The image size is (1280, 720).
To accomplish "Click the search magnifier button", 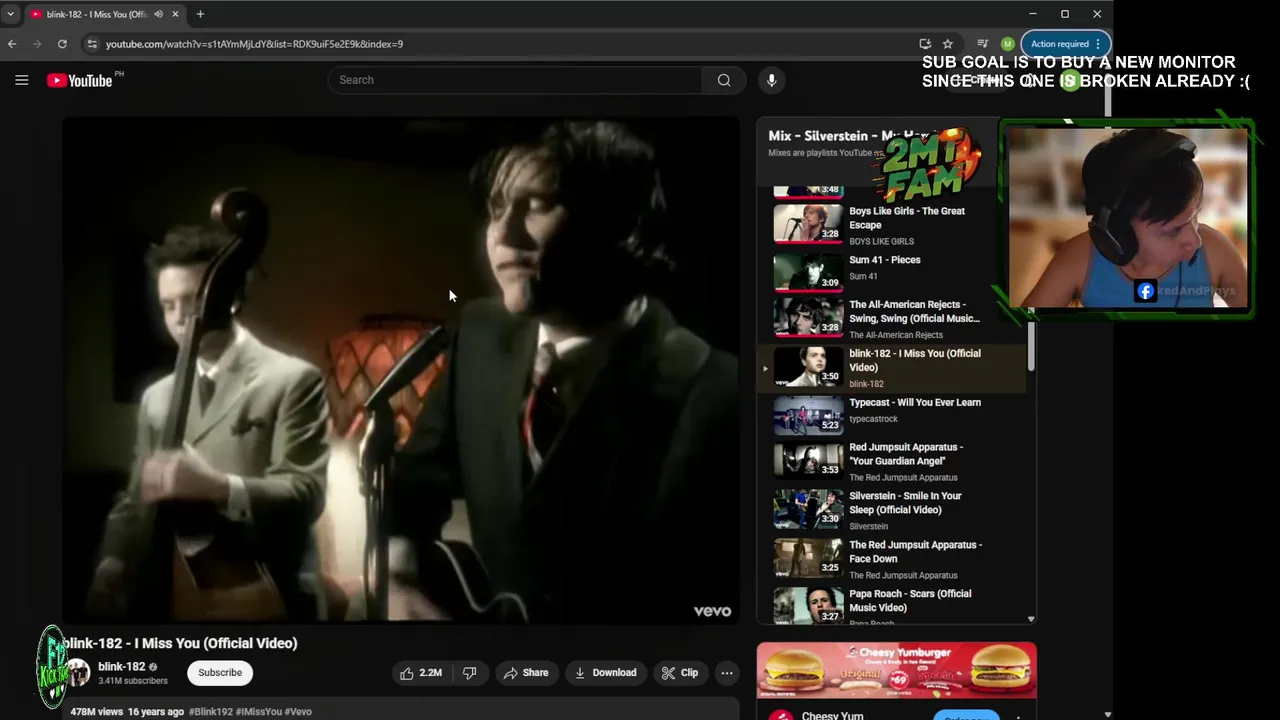I will click(x=724, y=80).
